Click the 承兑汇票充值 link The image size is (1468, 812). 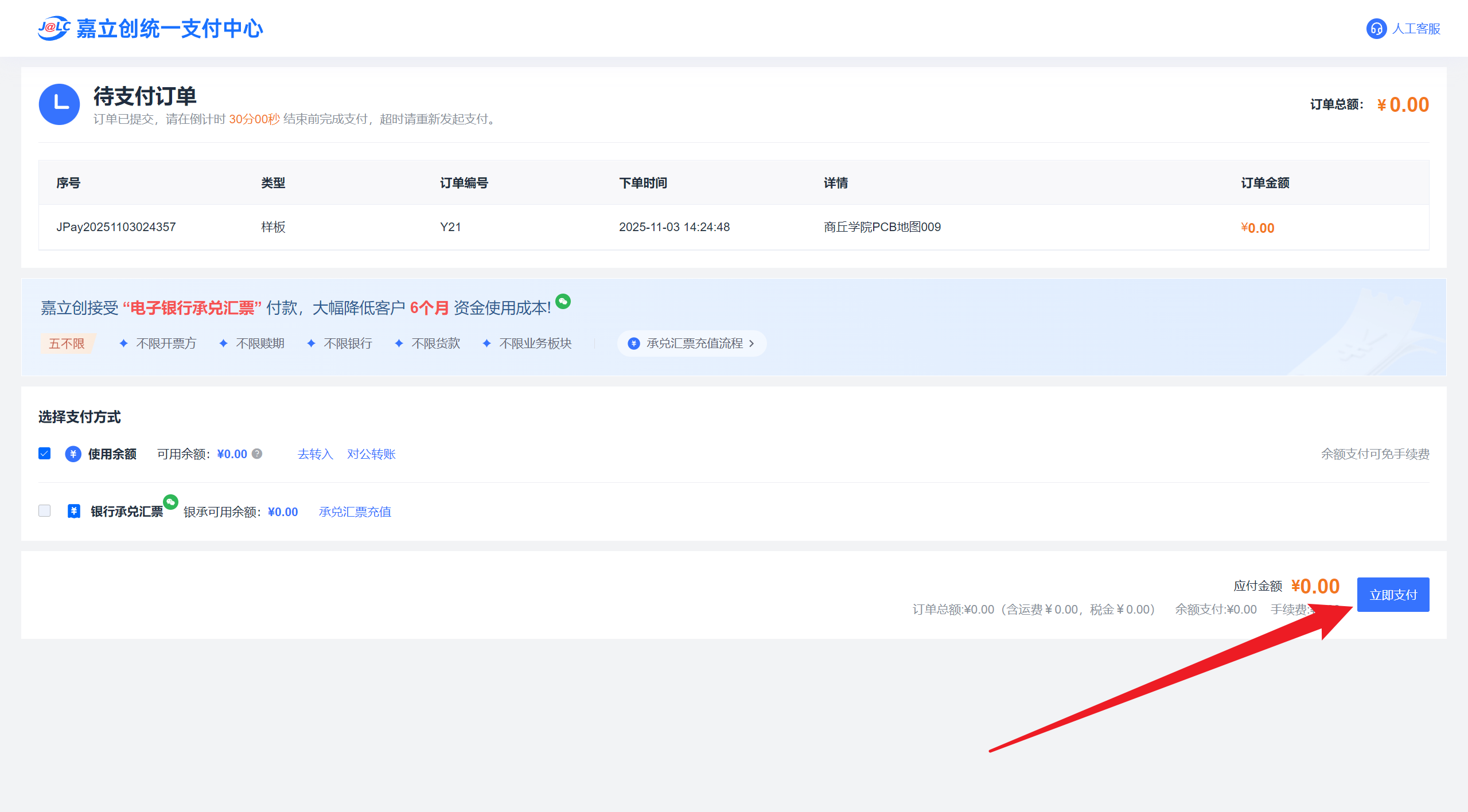point(355,512)
